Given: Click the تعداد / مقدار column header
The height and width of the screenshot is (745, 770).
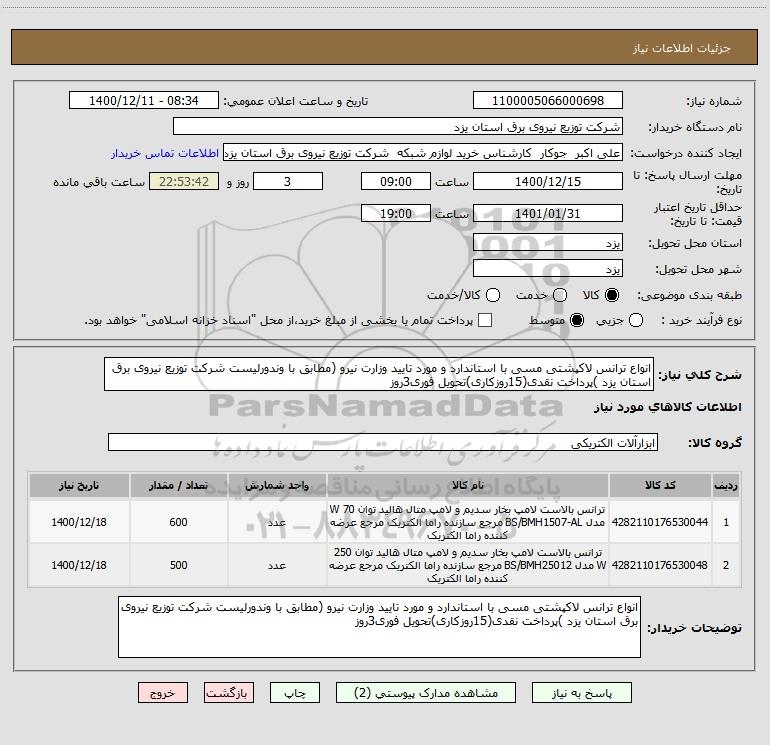Looking at the screenshot, I should pyautogui.click(x=178, y=485).
